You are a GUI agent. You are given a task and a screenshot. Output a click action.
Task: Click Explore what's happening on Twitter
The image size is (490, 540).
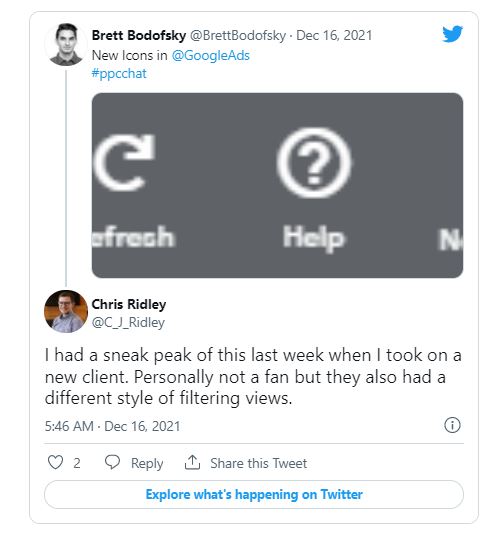coord(254,494)
